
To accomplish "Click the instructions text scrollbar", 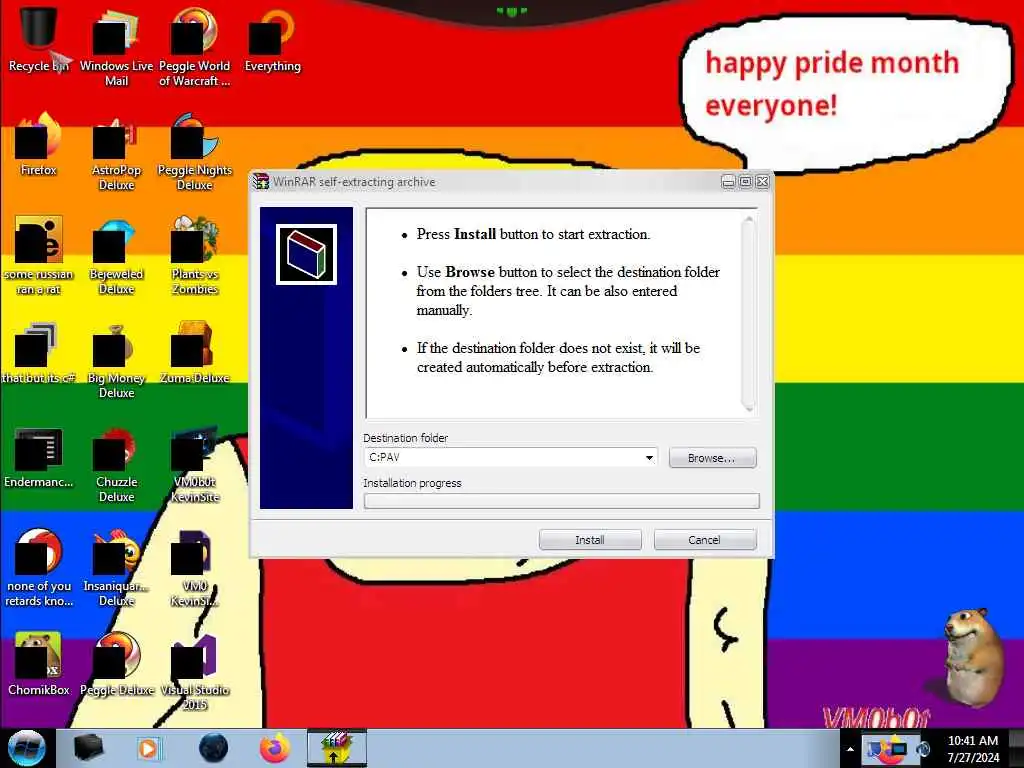I will [x=748, y=313].
